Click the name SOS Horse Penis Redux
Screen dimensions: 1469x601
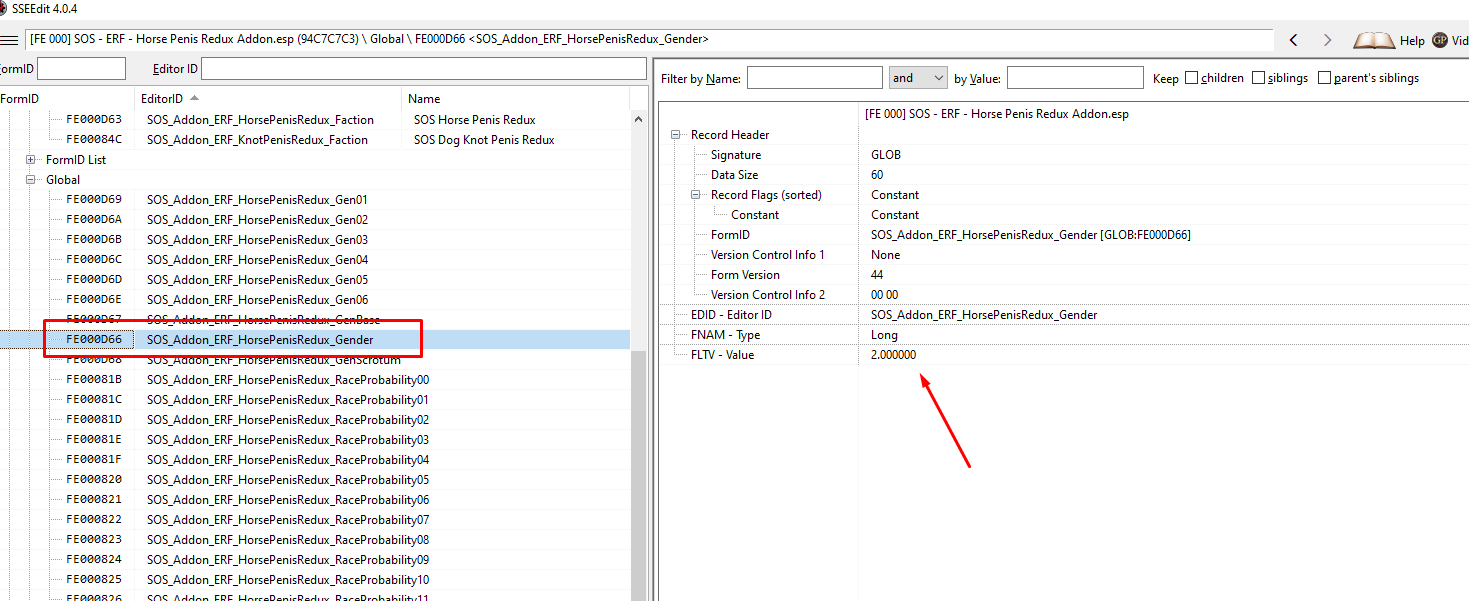(x=474, y=120)
